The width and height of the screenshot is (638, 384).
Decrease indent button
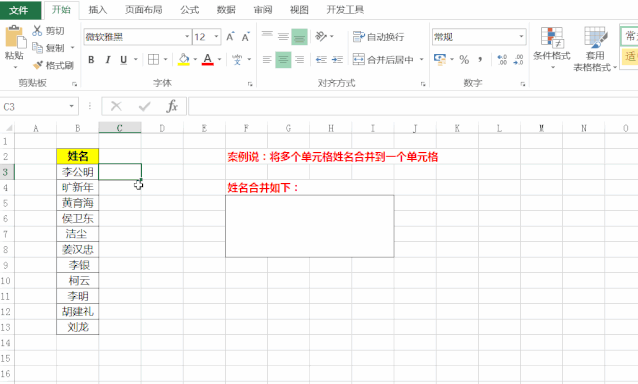pos(321,60)
